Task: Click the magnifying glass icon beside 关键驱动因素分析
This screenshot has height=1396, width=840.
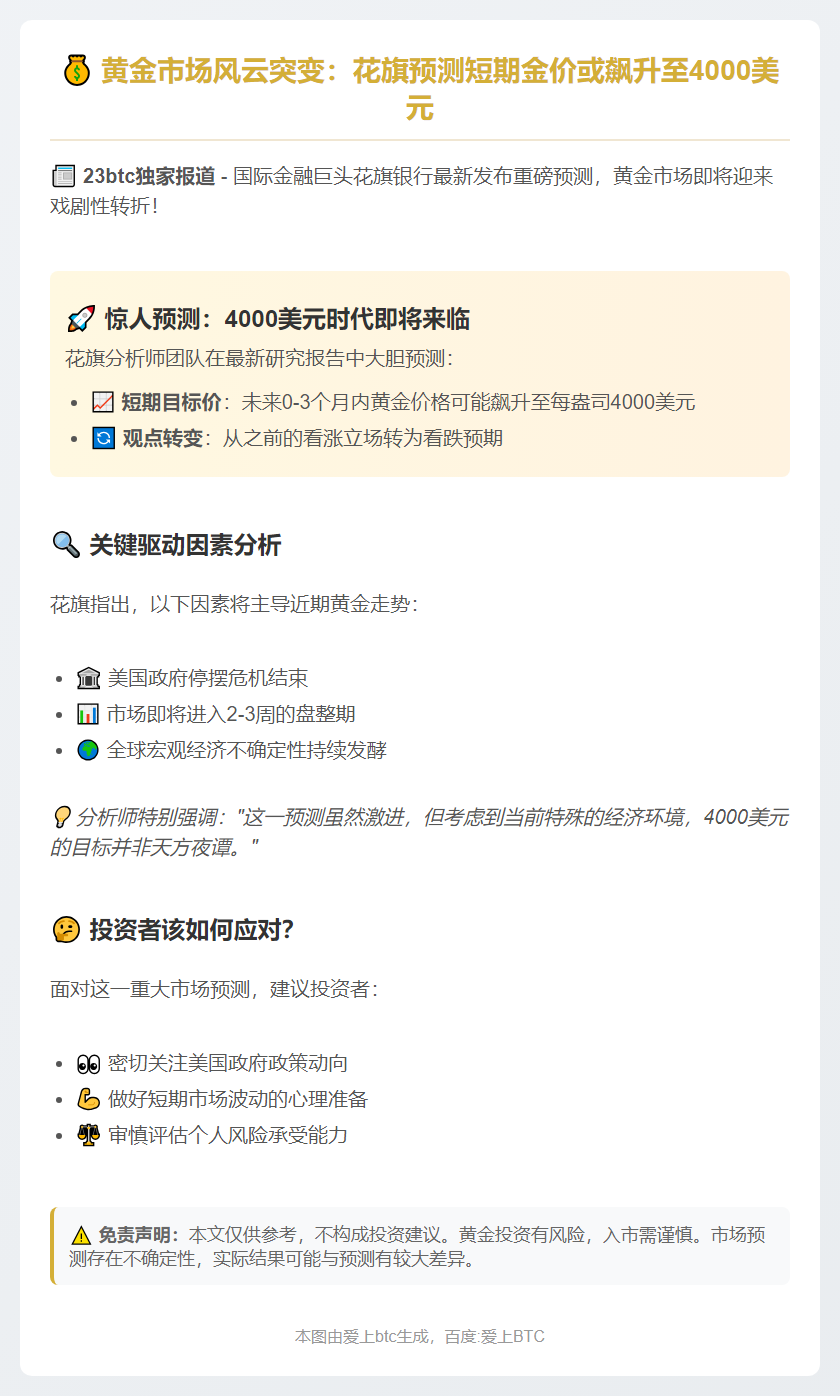Action: tap(65, 545)
